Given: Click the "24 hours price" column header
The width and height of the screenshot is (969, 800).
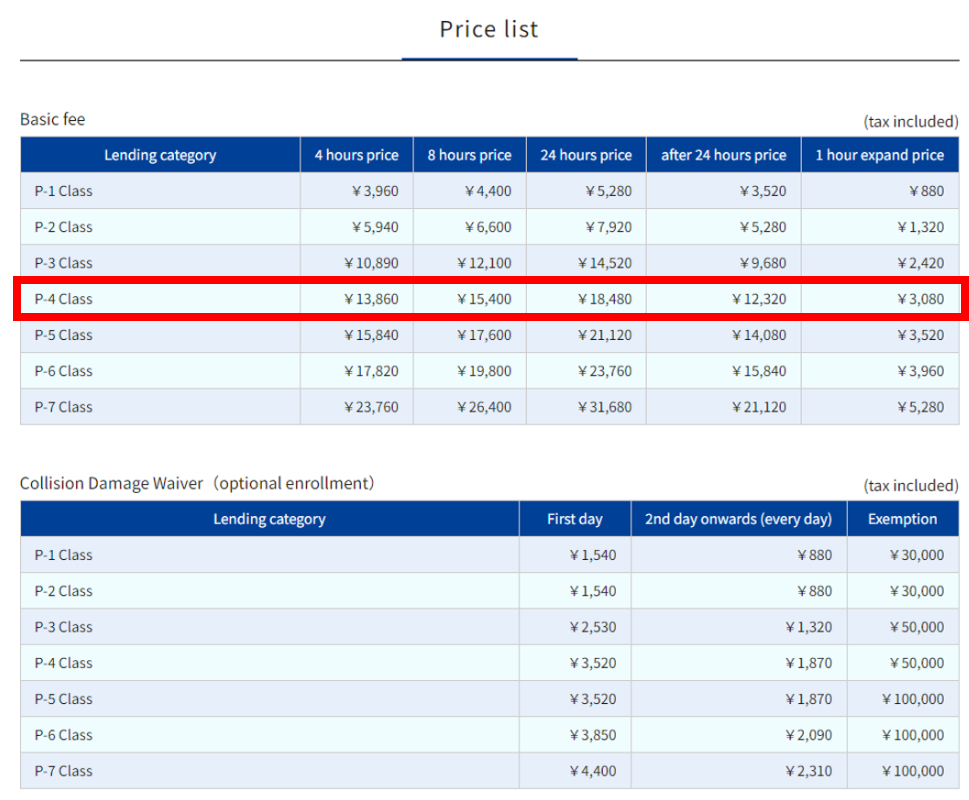Looking at the screenshot, I should (586, 155).
